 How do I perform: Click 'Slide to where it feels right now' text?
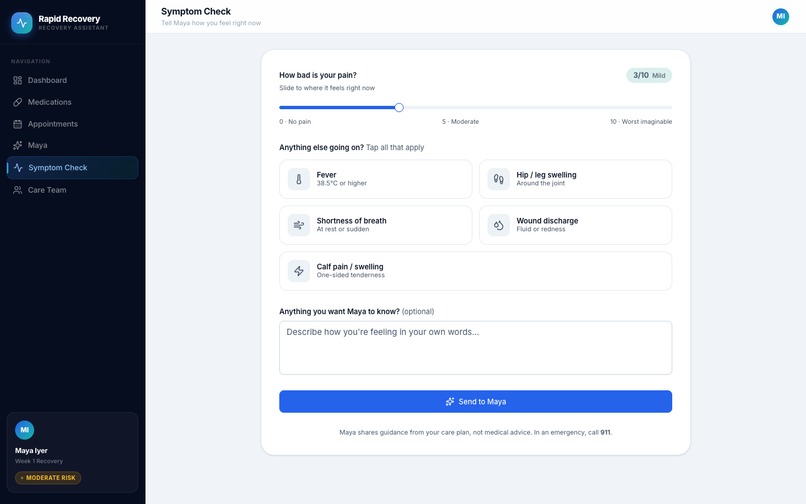pos(327,88)
